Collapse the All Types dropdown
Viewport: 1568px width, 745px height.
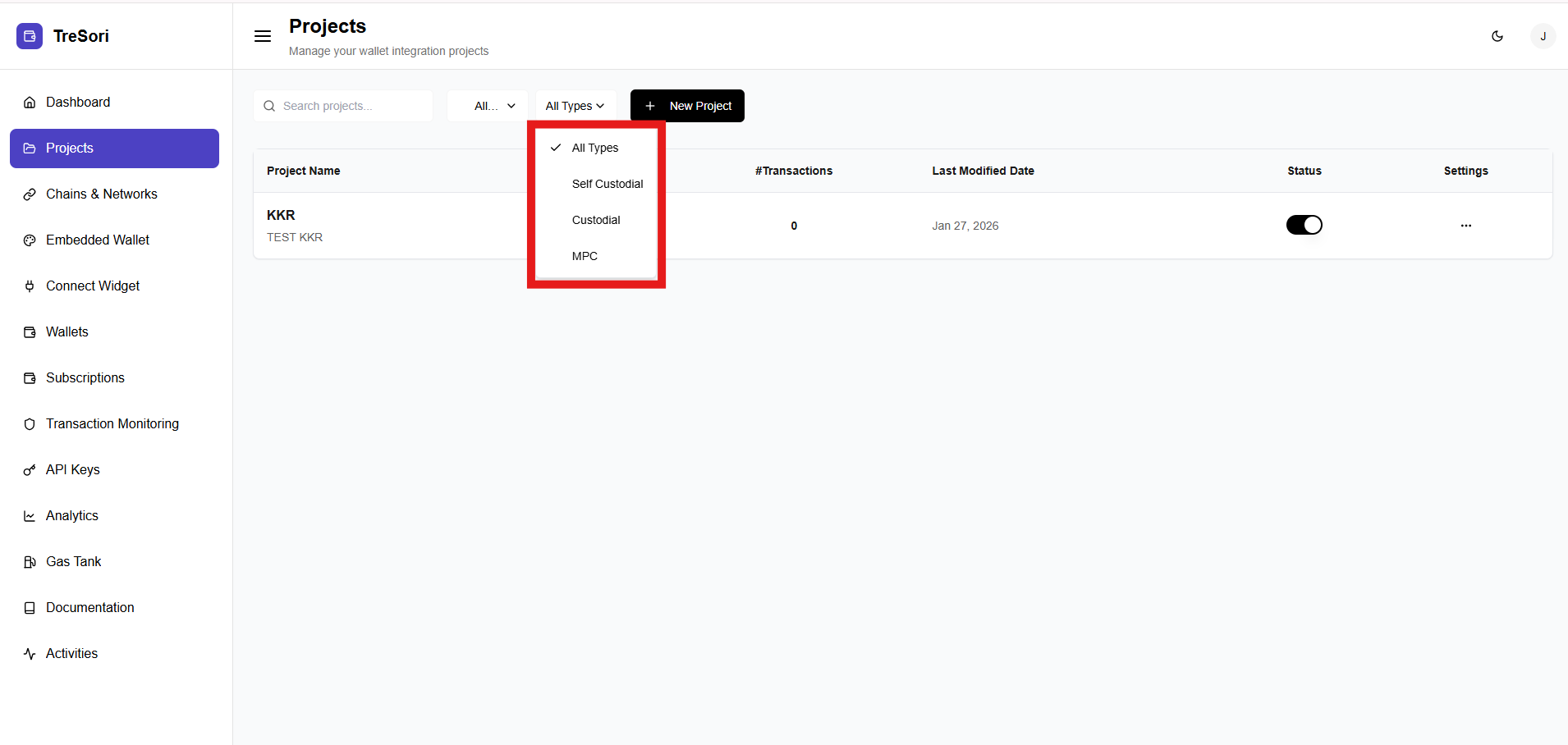pyautogui.click(x=575, y=106)
